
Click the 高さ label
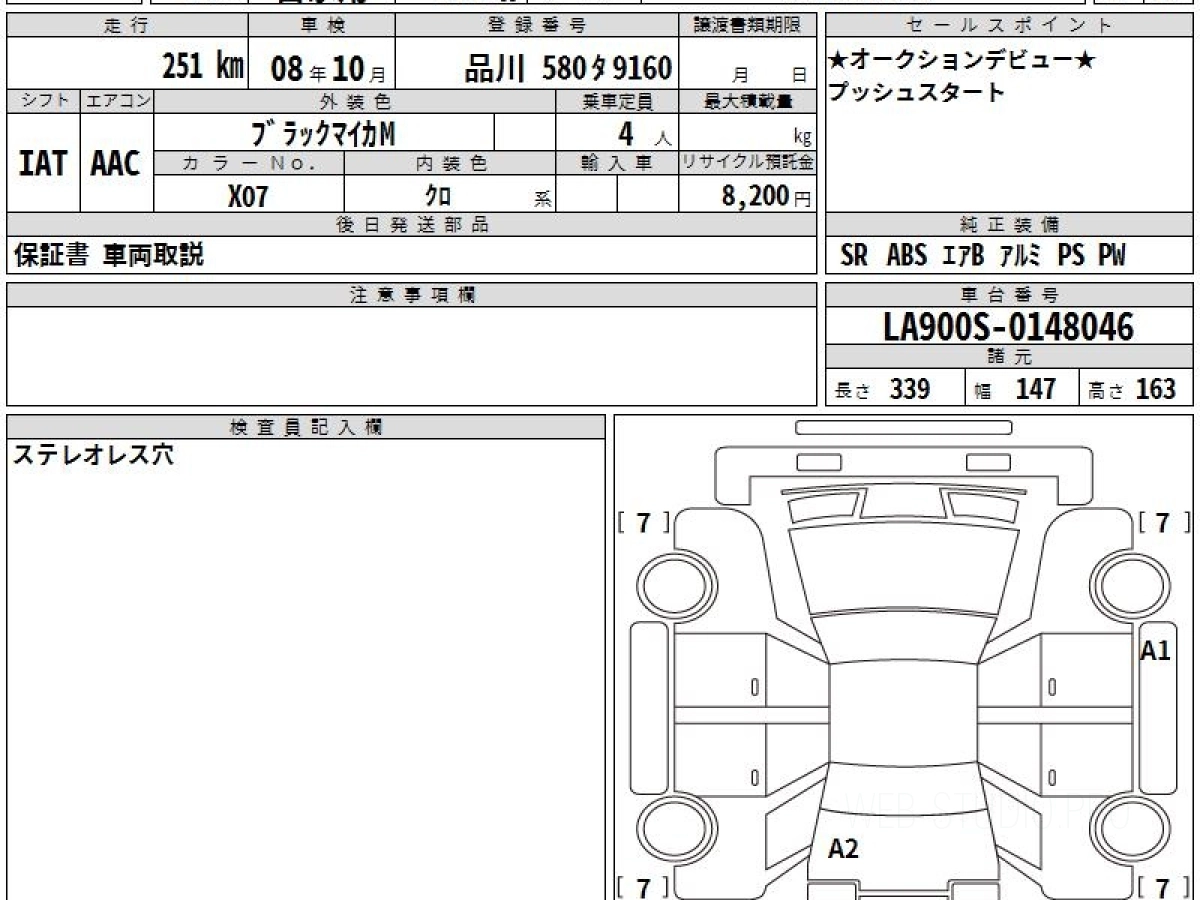coord(1107,392)
